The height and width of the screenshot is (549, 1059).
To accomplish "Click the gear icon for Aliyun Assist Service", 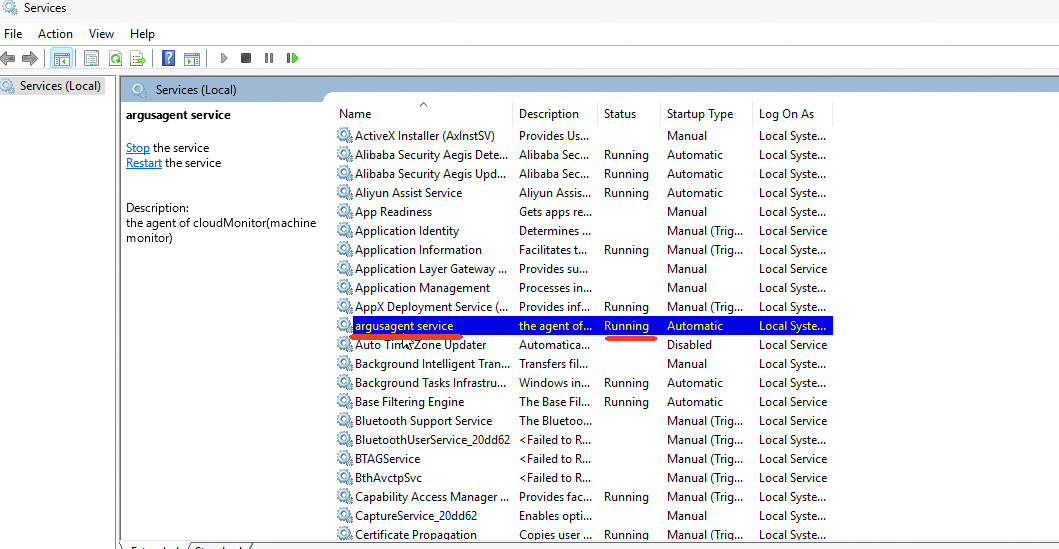I will 344,192.
